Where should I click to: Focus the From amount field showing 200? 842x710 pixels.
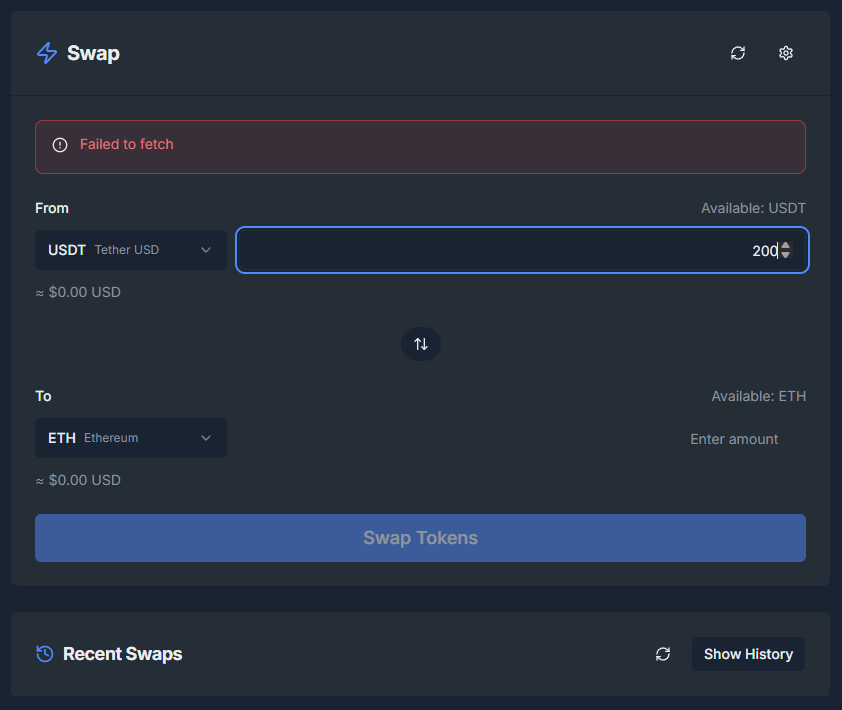[500, 251]
